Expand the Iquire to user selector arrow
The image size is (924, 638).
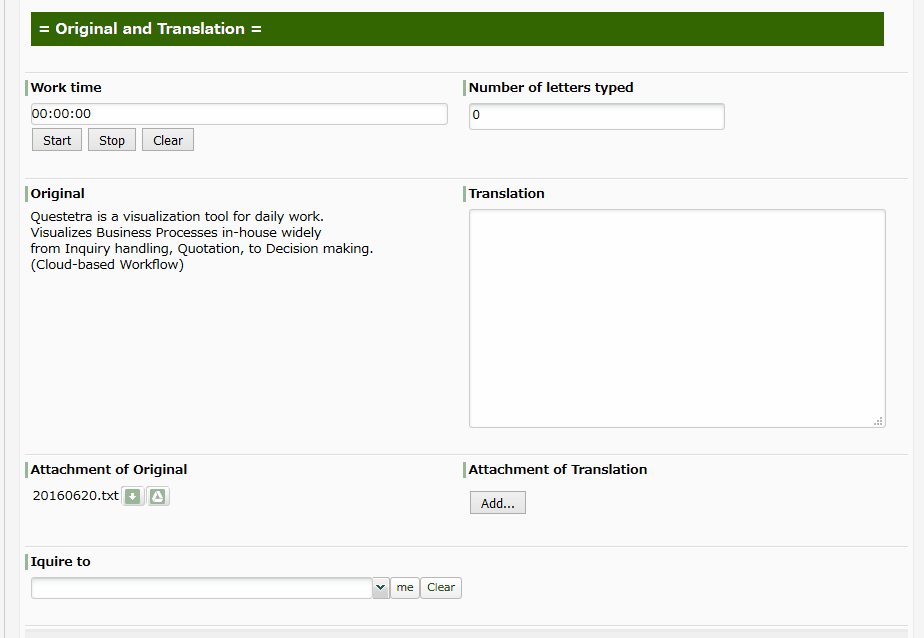380,587
